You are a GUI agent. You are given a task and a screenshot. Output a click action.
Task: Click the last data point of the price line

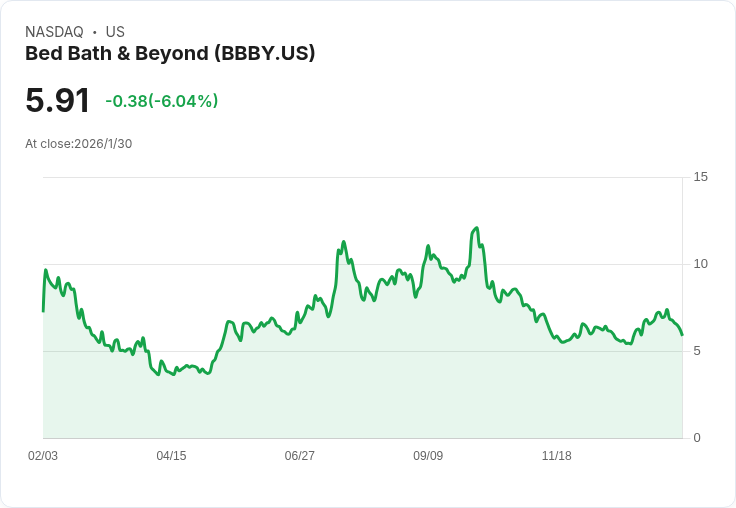click(682, 335)
